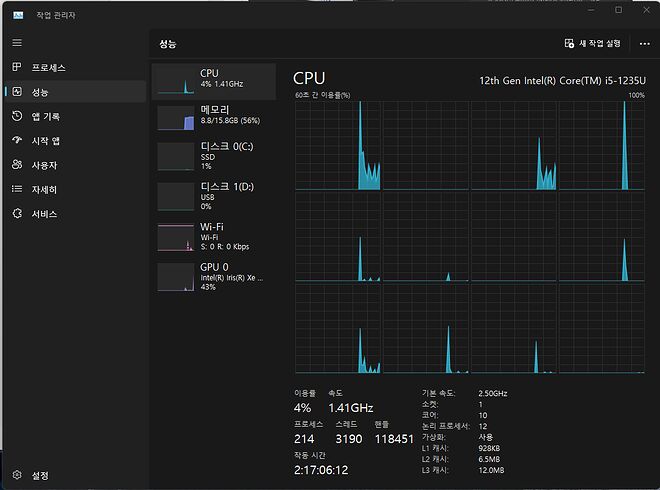Screen dimensions: 660x490
Task: Select the 앱 기록 navigation item
Action: (76, 116)
